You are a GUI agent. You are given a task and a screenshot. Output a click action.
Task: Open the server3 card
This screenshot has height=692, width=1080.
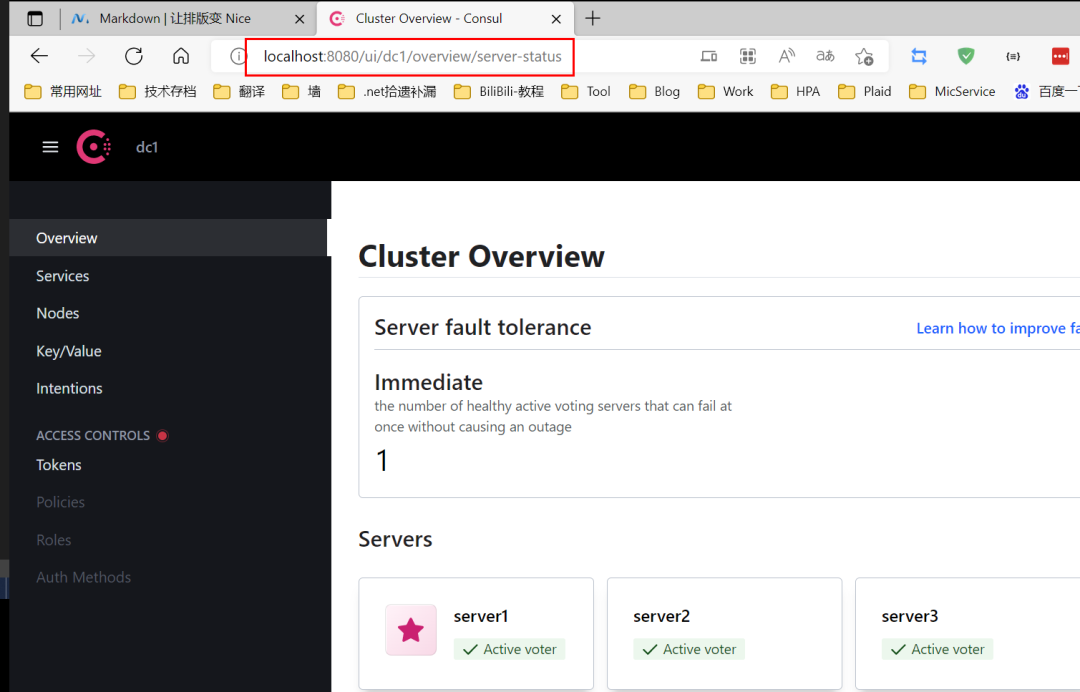pyautogui.click(x=968, y=633)
